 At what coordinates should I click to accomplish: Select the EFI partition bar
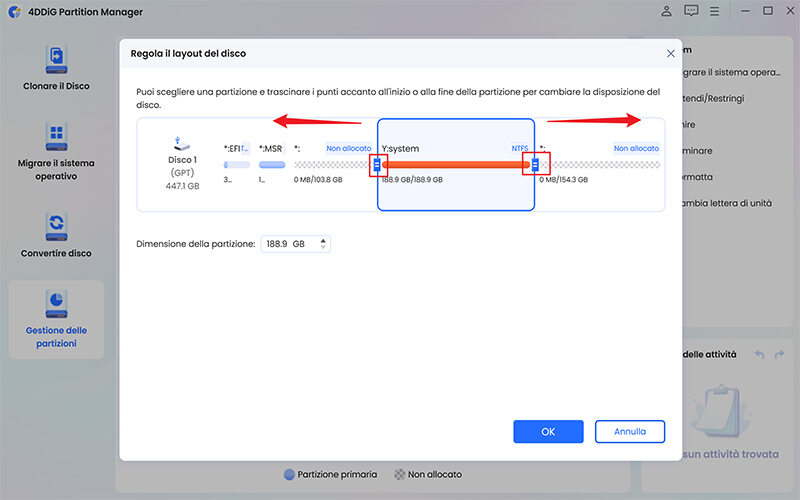[x=236, y=164]
